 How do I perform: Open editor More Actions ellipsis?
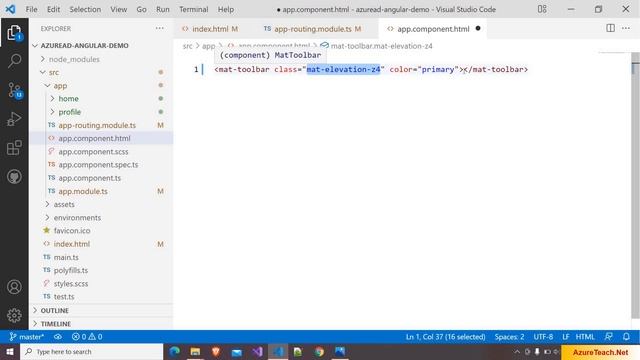pyautogui.click(x=626, y=28)
